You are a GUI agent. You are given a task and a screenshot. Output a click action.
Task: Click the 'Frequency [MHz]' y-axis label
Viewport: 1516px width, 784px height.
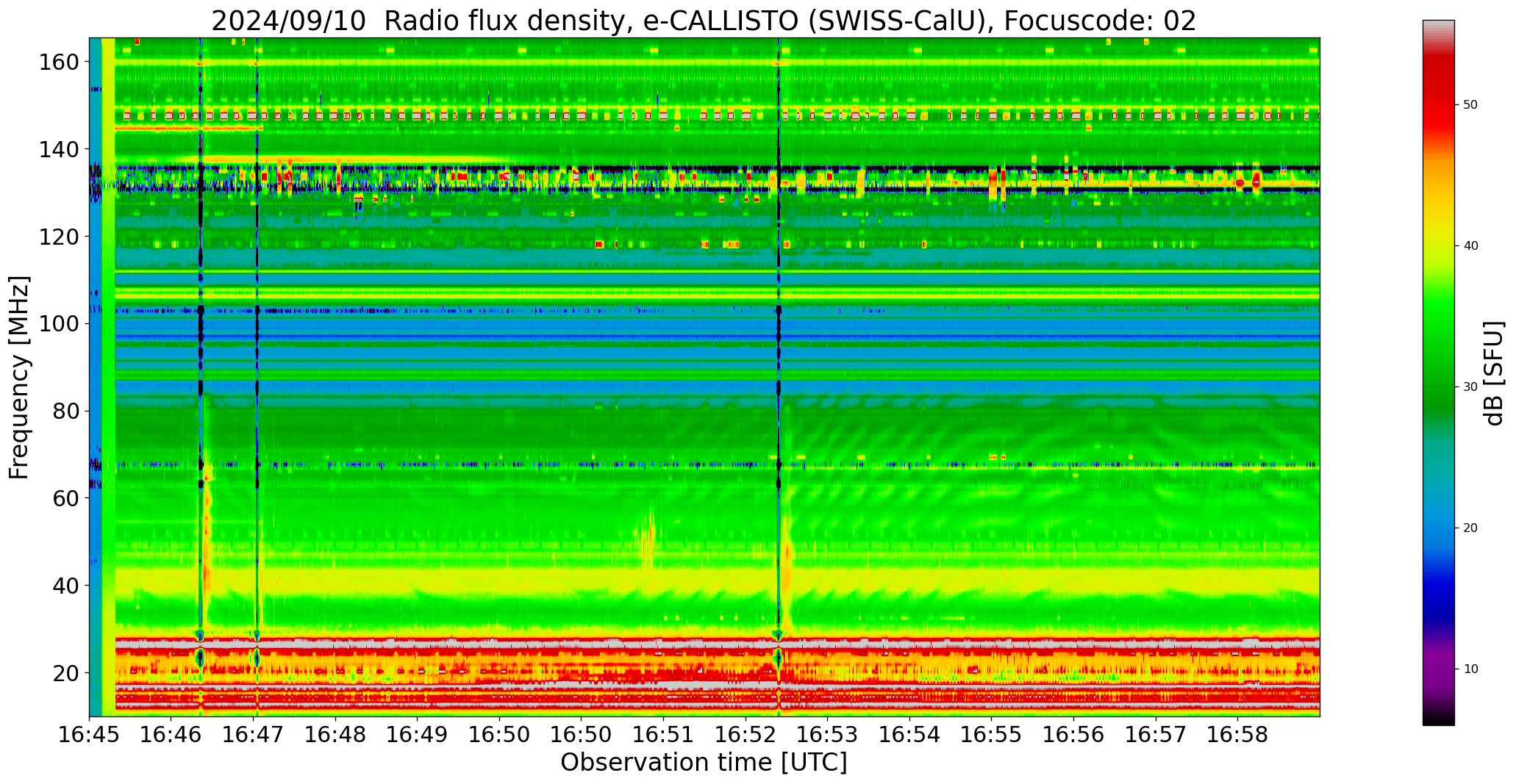pyautogui.click(x=19, y=378)
